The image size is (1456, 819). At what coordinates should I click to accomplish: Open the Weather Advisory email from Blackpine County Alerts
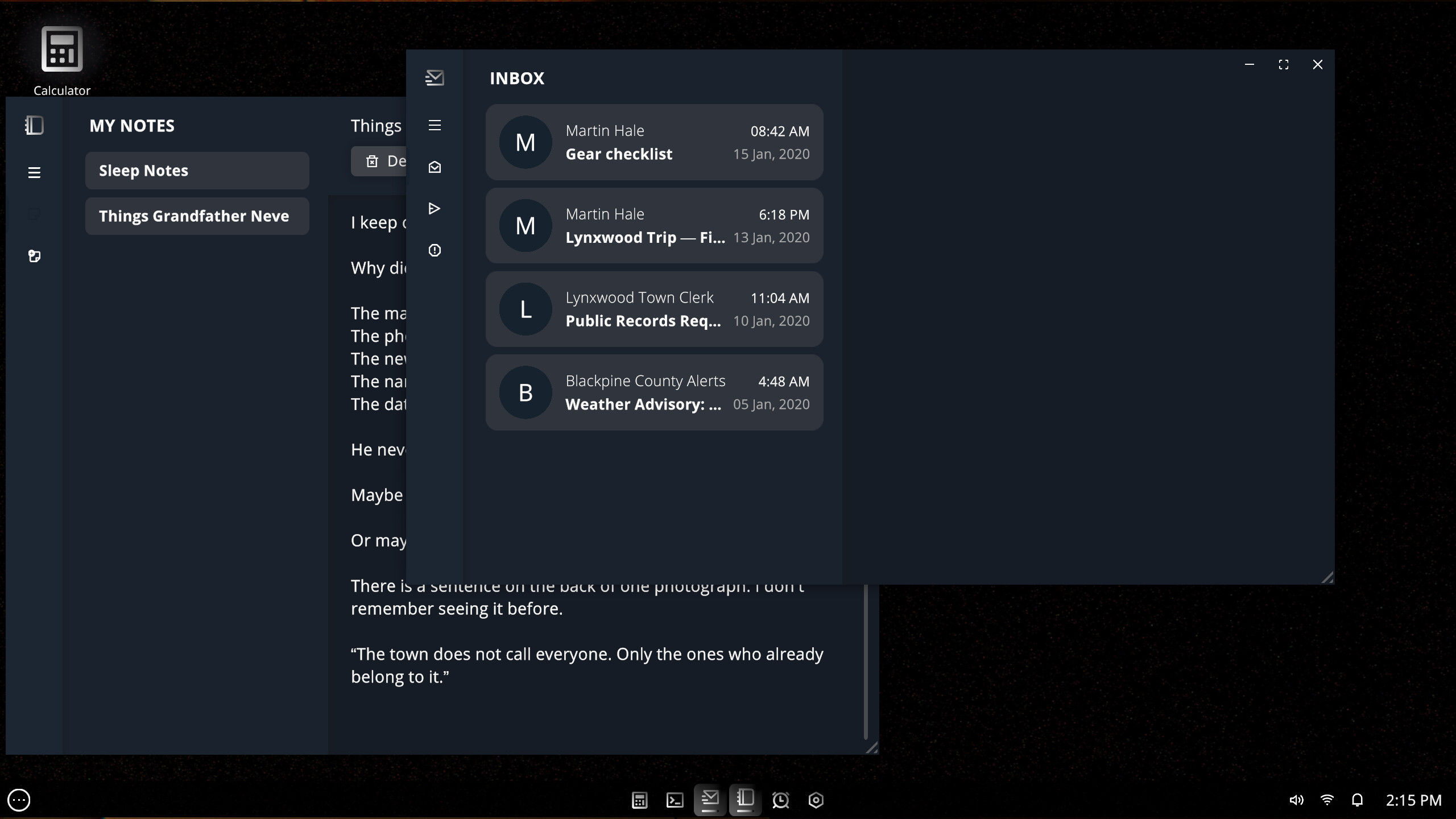point(655,392)
